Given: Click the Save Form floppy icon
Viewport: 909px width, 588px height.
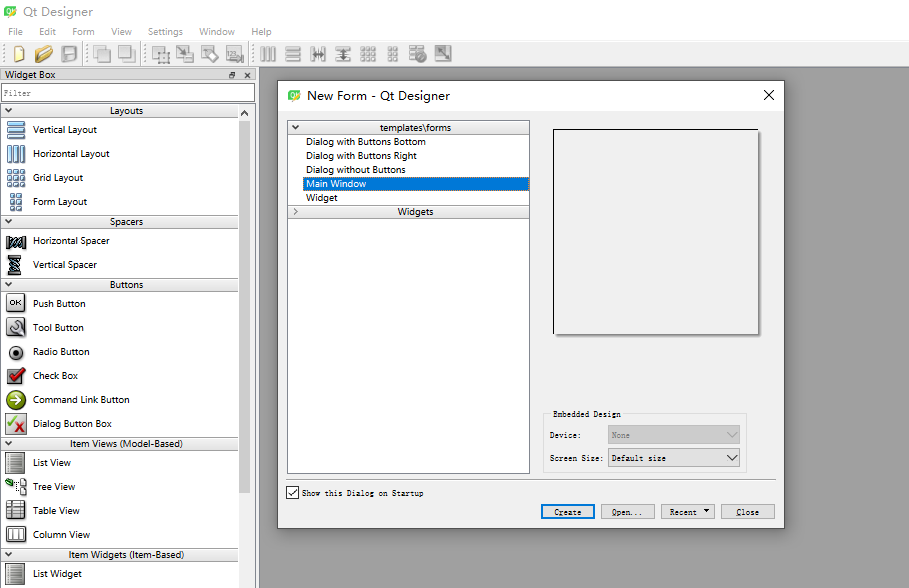Looking at the screenshot, I should pos(69,54).
